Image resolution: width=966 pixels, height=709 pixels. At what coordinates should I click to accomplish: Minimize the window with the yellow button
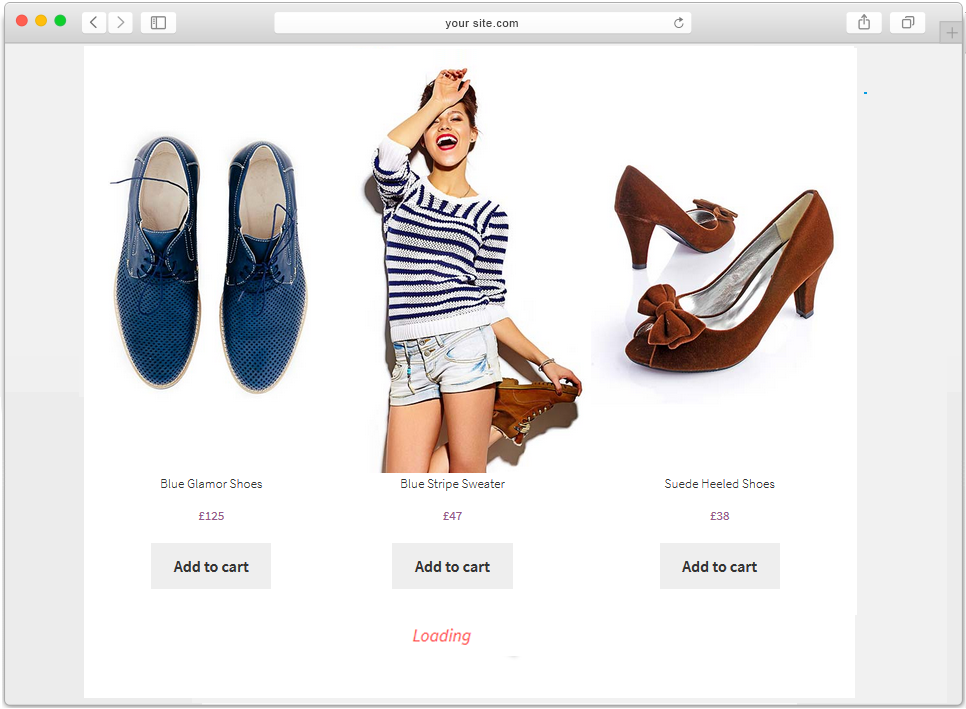click(x=41, y=20)
